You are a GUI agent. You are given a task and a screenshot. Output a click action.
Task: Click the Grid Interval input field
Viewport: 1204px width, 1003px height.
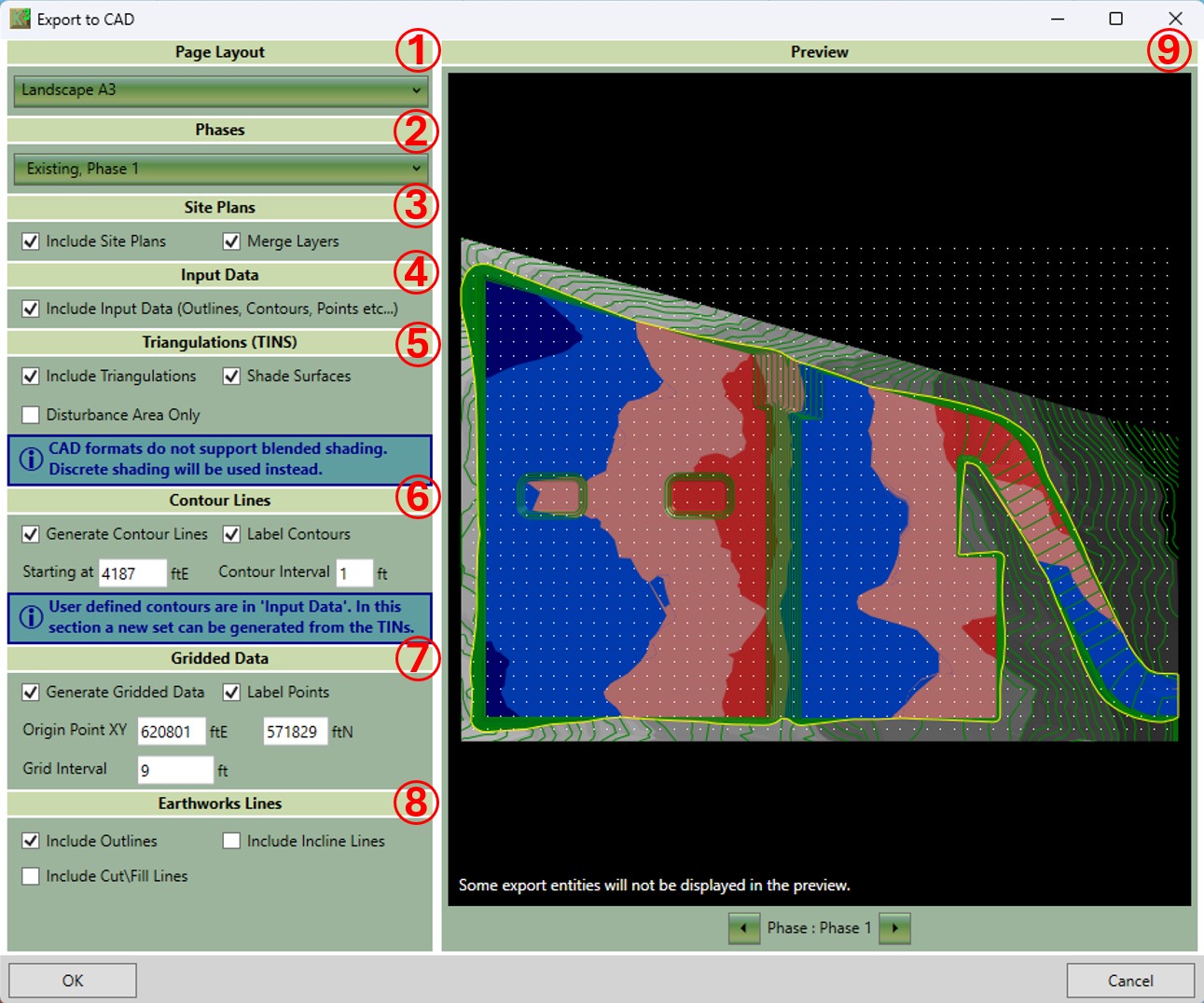tap(175, 770)
